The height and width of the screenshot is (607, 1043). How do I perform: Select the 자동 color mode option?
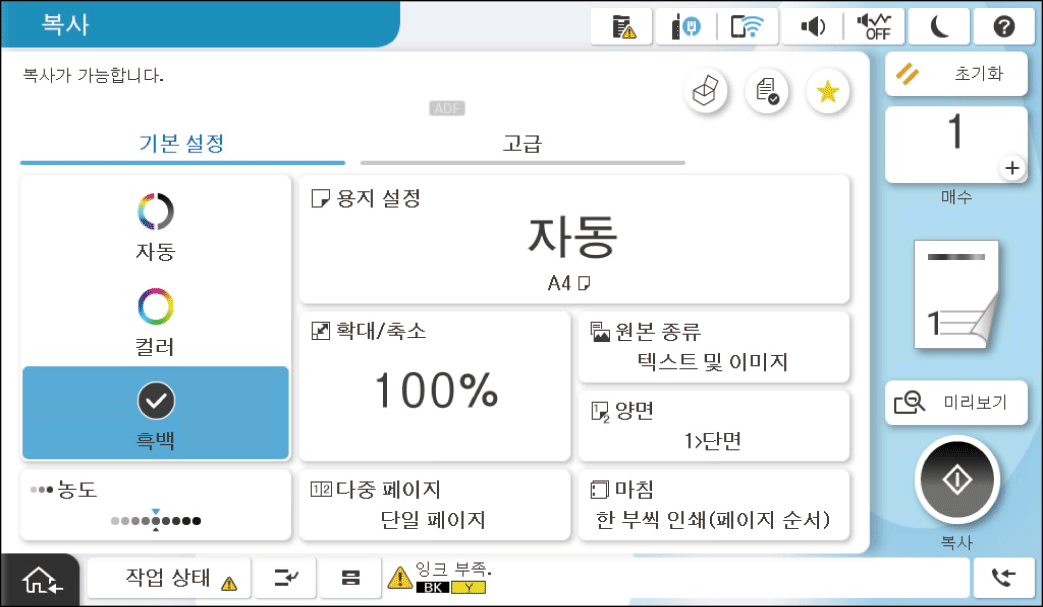point(155,226)
